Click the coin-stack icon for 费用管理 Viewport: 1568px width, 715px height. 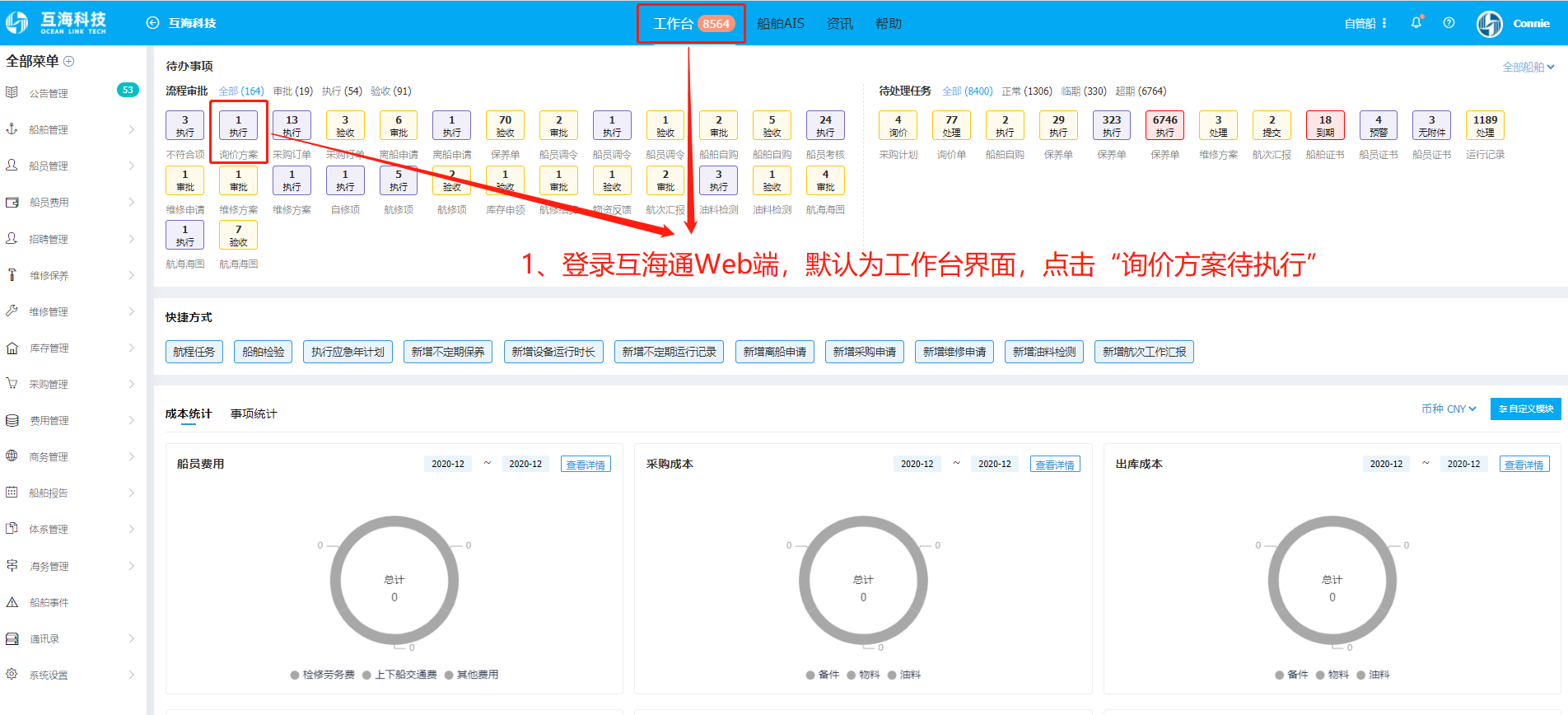pos(12,420)
